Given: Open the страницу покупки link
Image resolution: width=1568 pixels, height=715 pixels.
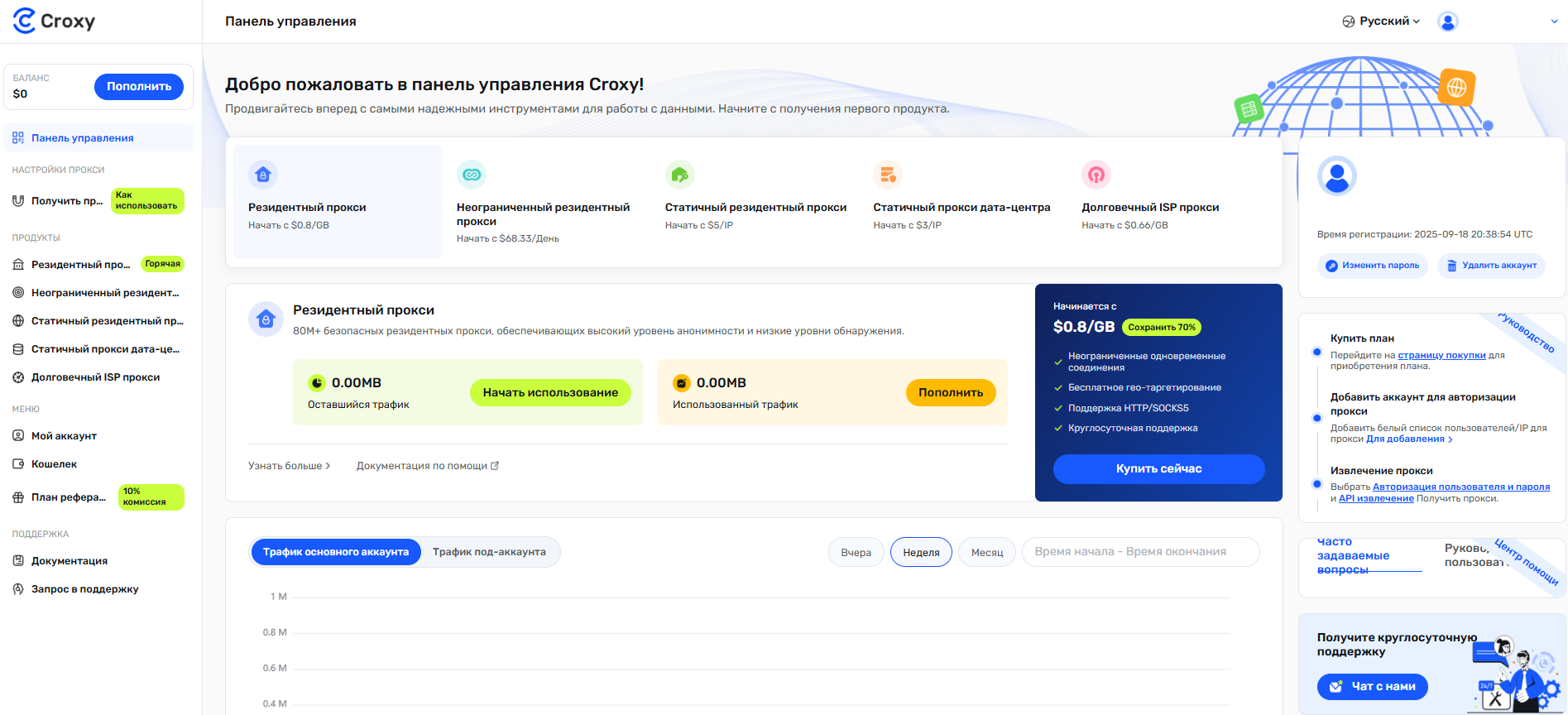Looking at the screenshot, I should [x=1441, y=355].
